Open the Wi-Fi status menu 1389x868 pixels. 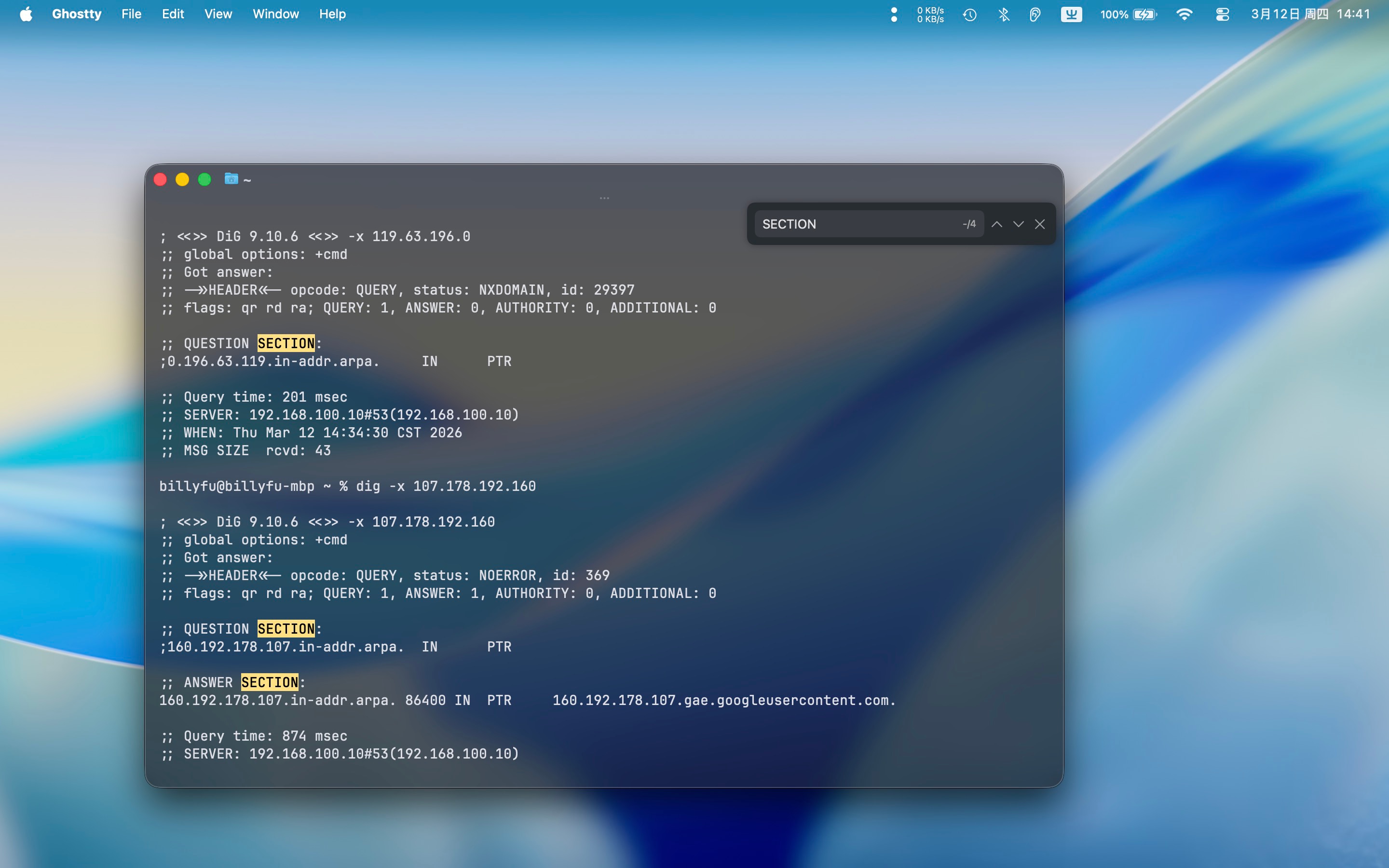tap(1184, 14)
